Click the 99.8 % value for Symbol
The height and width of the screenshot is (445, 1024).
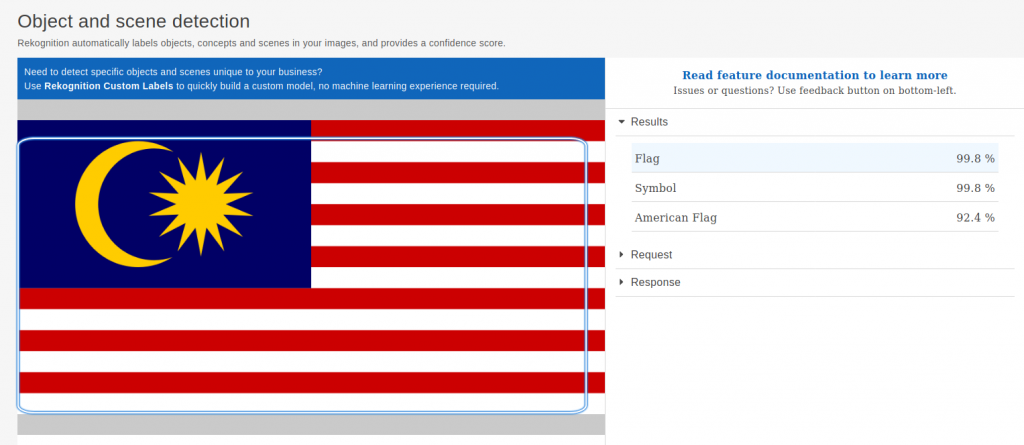[x=975, y=188]
